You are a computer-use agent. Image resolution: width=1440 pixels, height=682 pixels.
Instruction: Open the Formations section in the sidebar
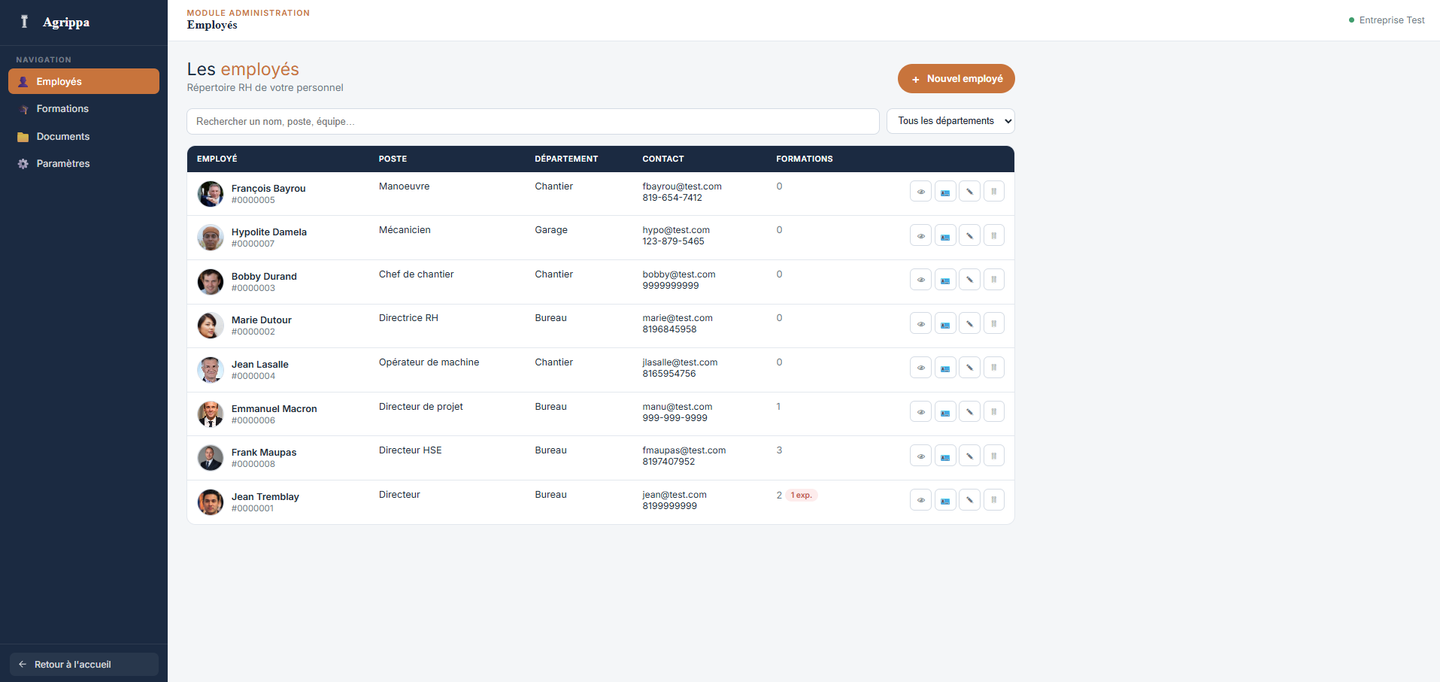pos(84,109)
